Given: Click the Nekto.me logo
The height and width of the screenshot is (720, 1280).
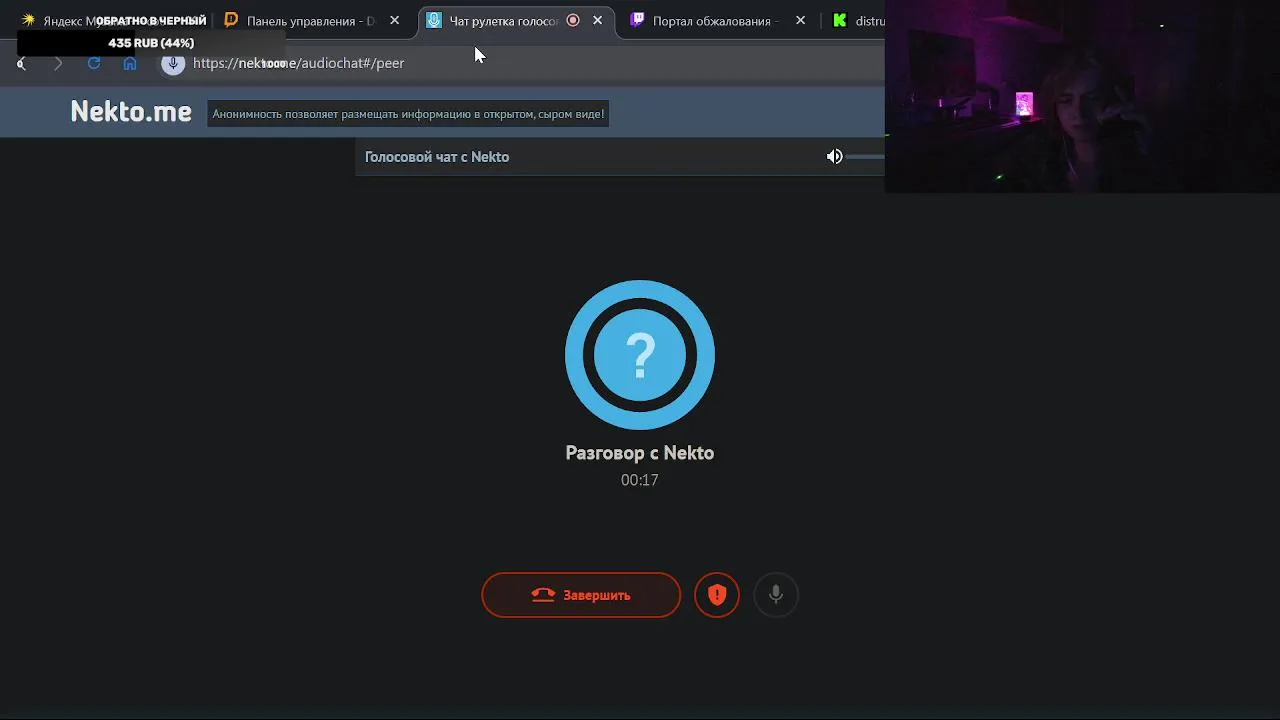Looking at the screenshot, I should click(131, 112).
